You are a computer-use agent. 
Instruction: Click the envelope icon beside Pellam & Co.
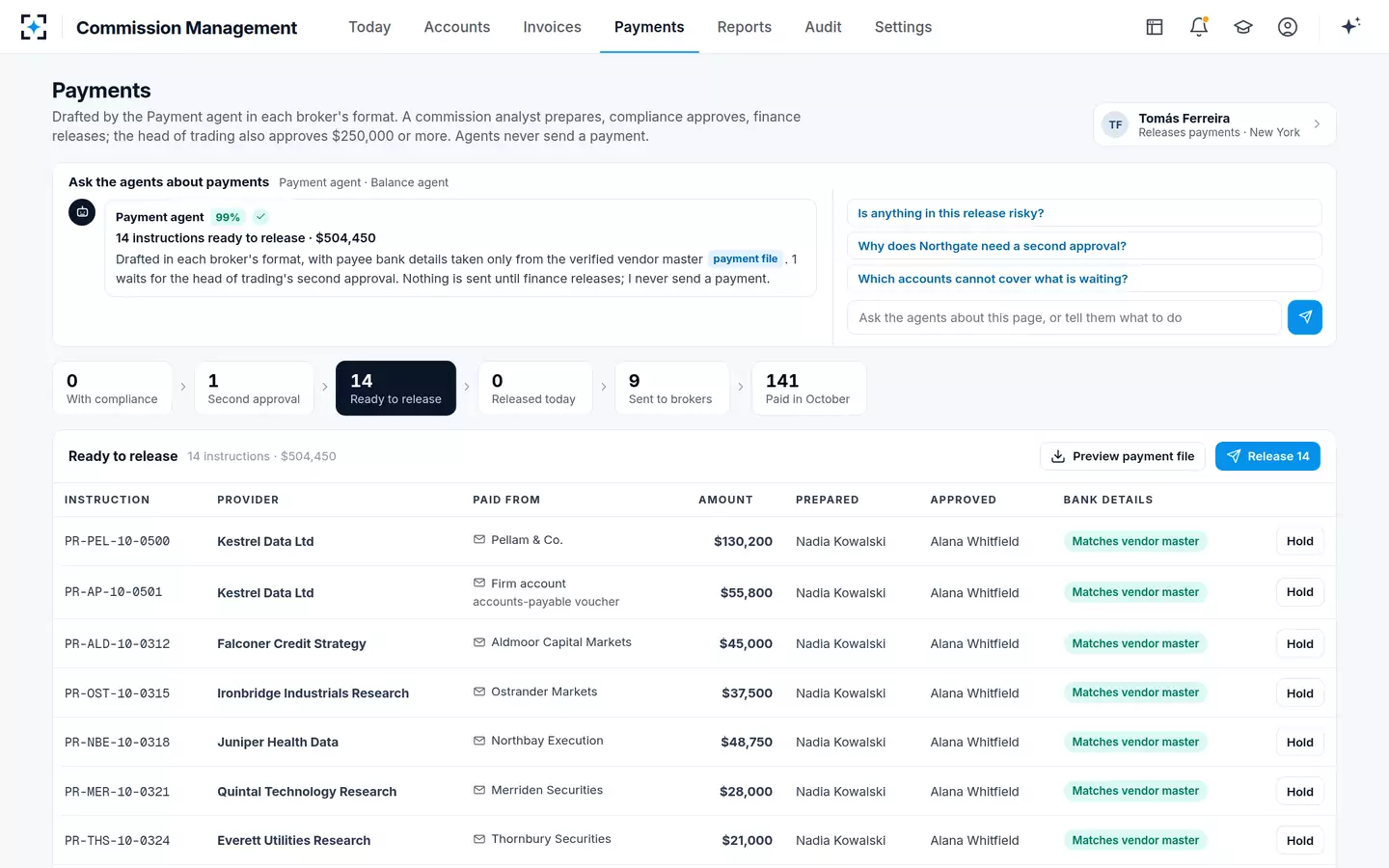479,540
